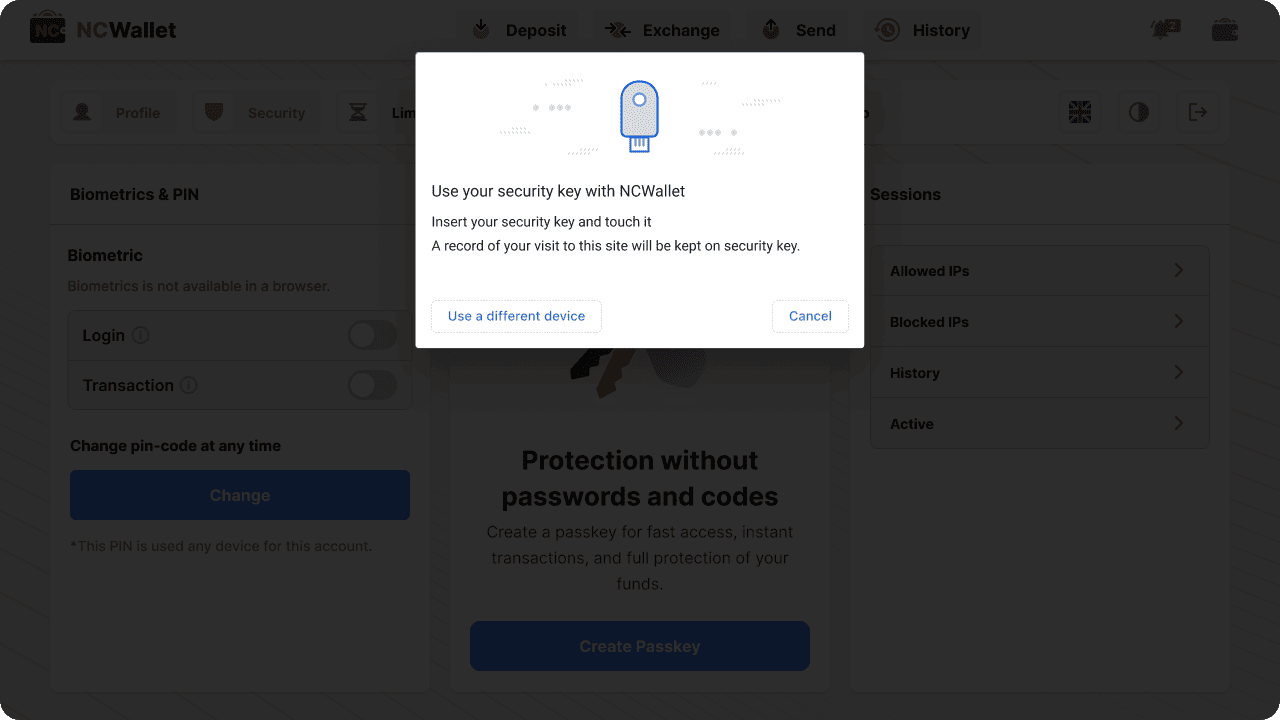1280x720 pixels.
Task: Choose Use a different device
Action: pyautogui.click(x=516, y=316)
